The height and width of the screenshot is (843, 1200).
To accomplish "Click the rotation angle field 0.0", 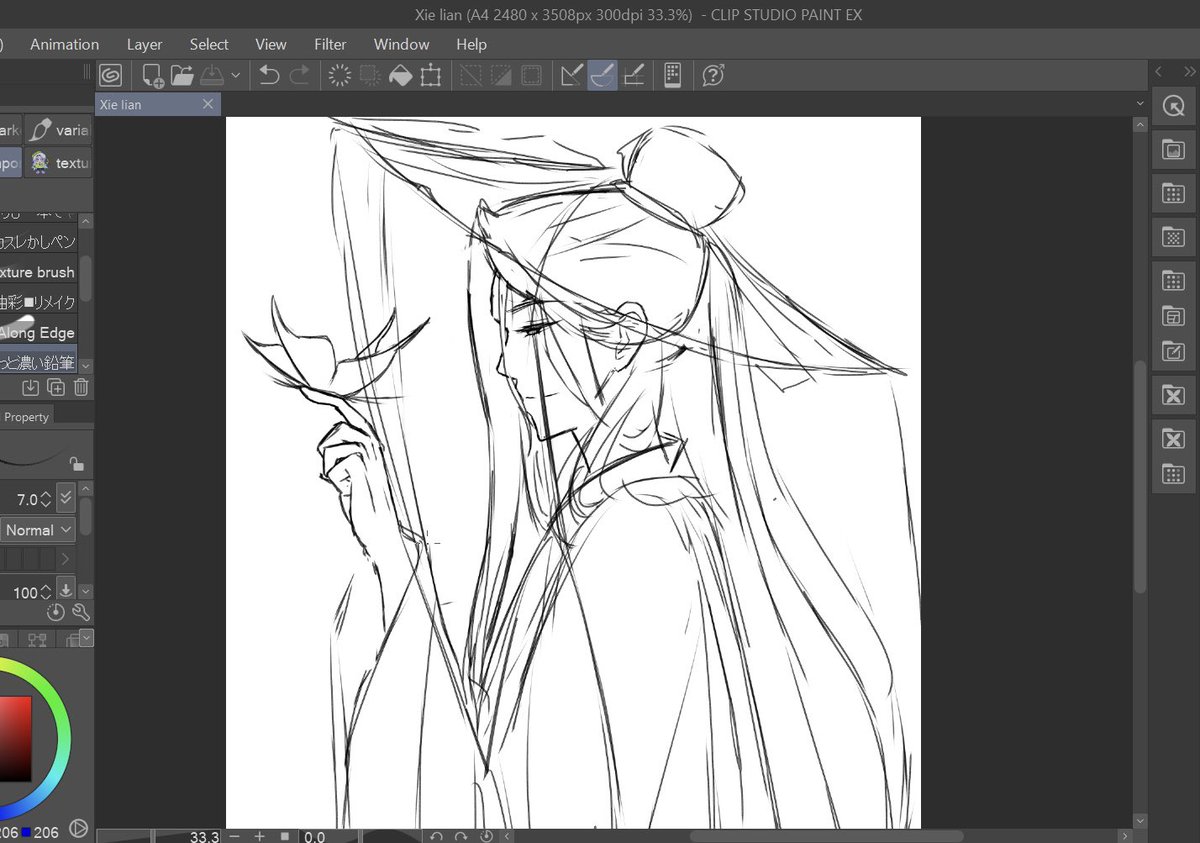I will [x=314, y=836].
